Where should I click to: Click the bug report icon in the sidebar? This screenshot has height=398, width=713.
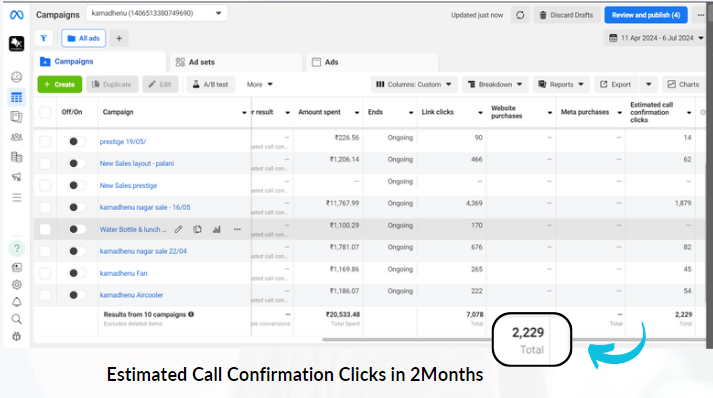tap(16, 336)
